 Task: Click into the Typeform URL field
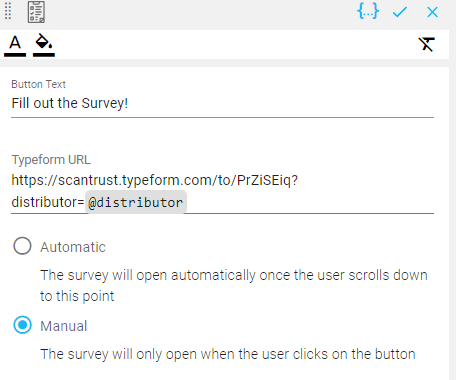(222, 191)
